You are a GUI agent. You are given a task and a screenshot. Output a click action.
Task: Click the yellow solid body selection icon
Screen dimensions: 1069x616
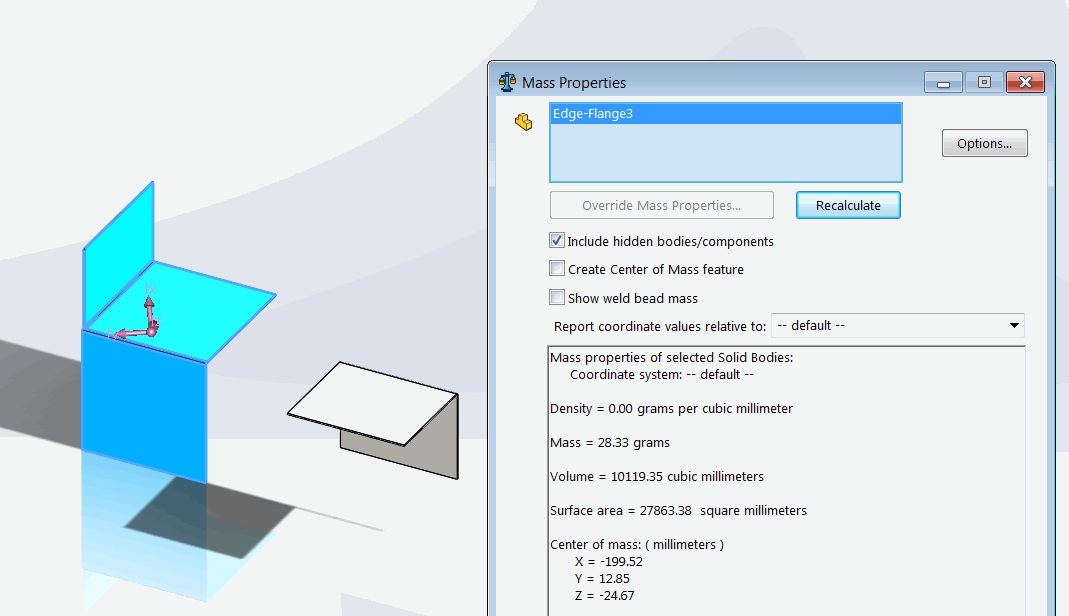point(523,122)
